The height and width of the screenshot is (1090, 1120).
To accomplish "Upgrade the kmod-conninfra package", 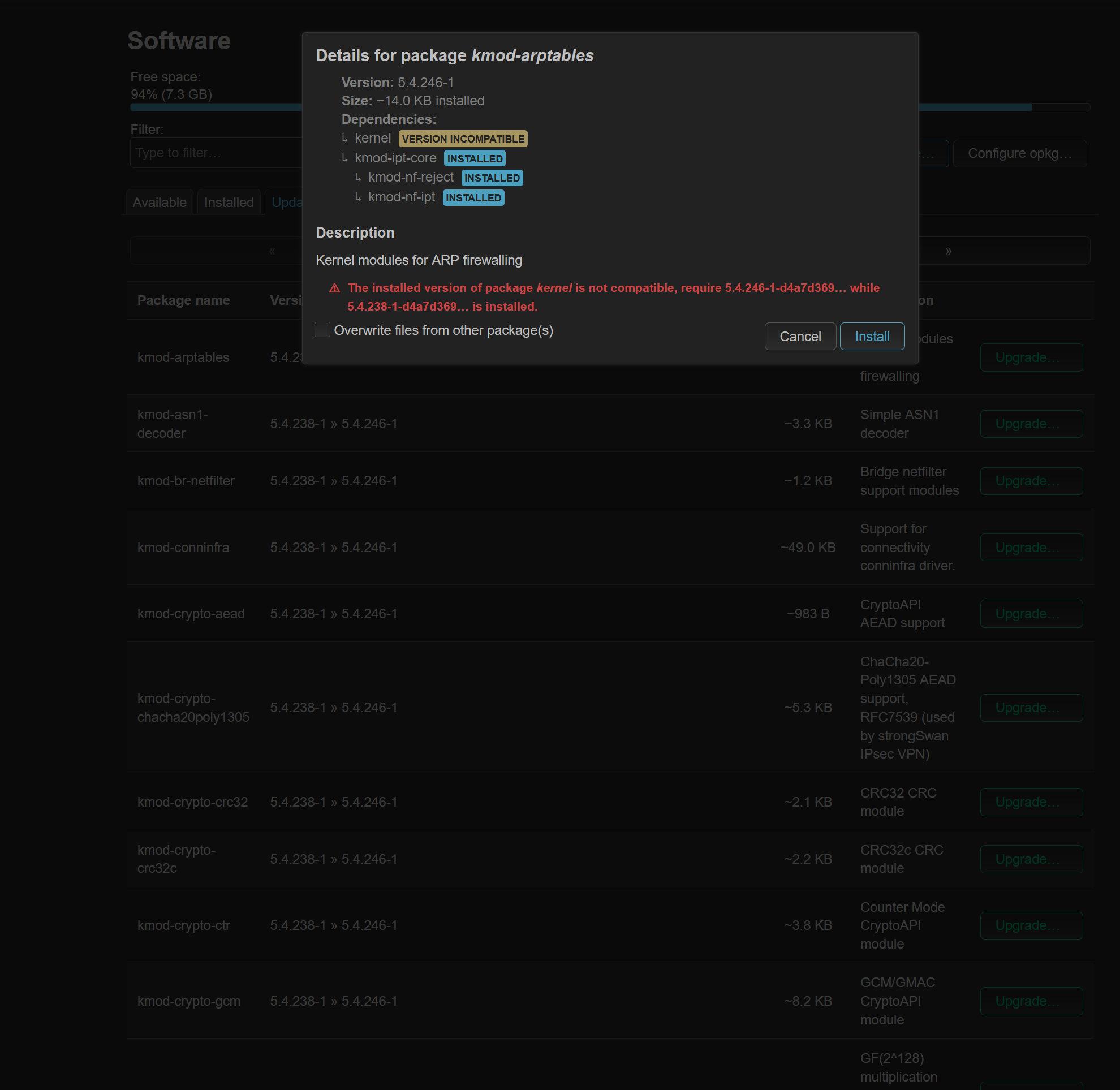I will coord(1031,548).
